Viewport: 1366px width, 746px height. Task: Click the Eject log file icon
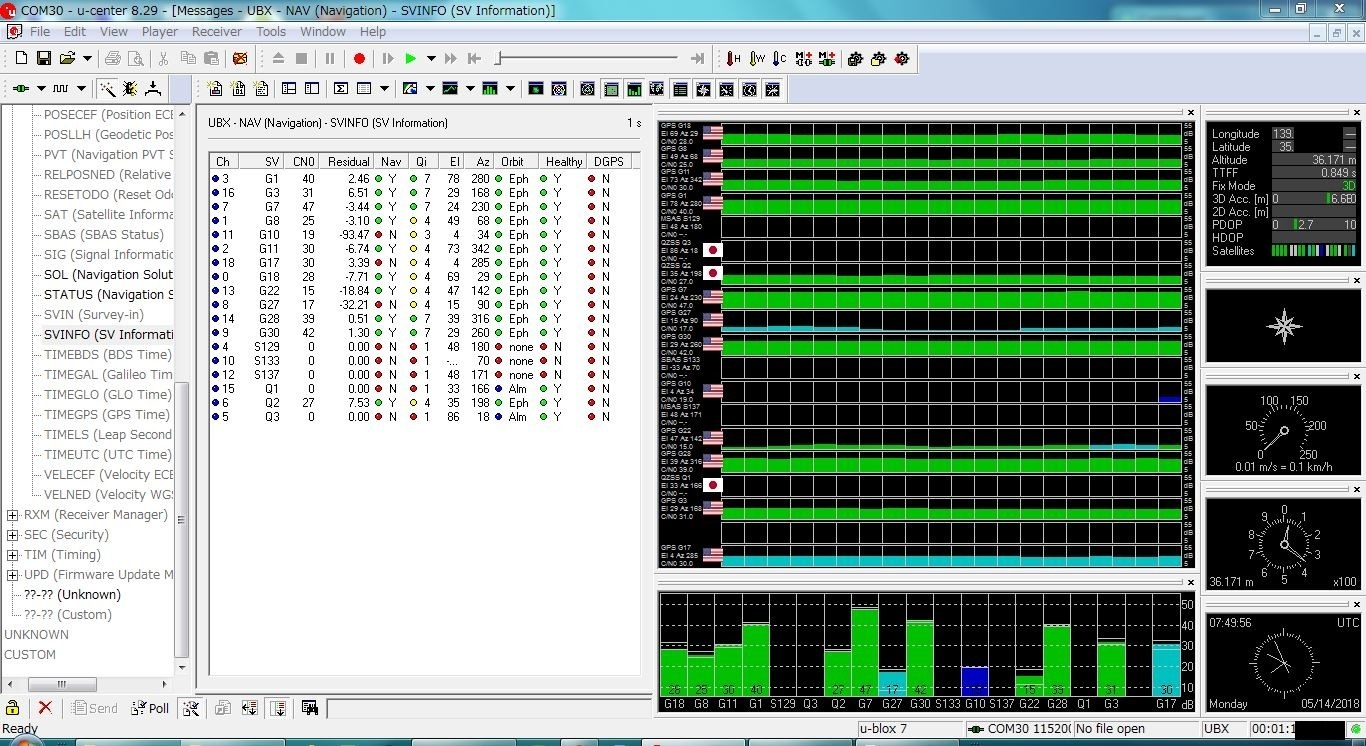(x=278, y=59)
